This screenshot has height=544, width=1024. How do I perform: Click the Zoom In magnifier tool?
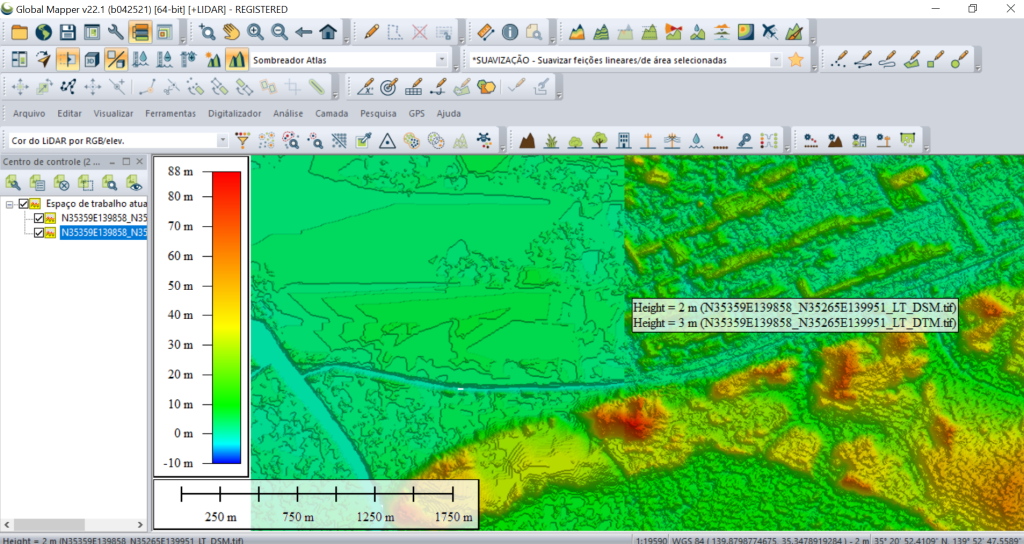[256, 32]
